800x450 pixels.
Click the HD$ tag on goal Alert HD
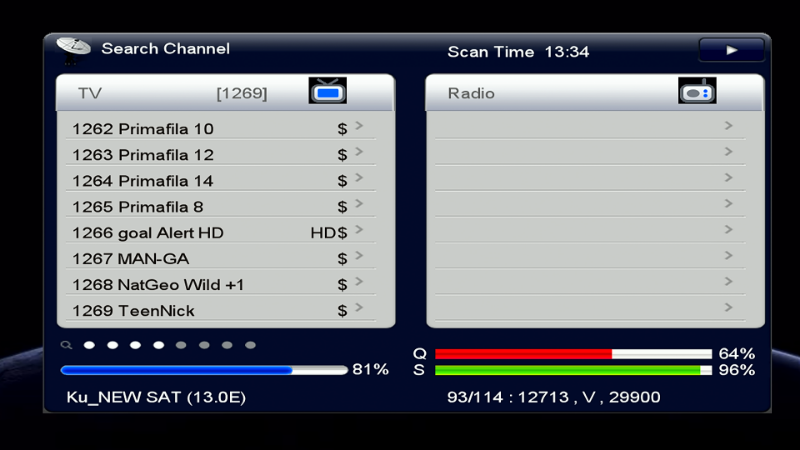point(329,233)
